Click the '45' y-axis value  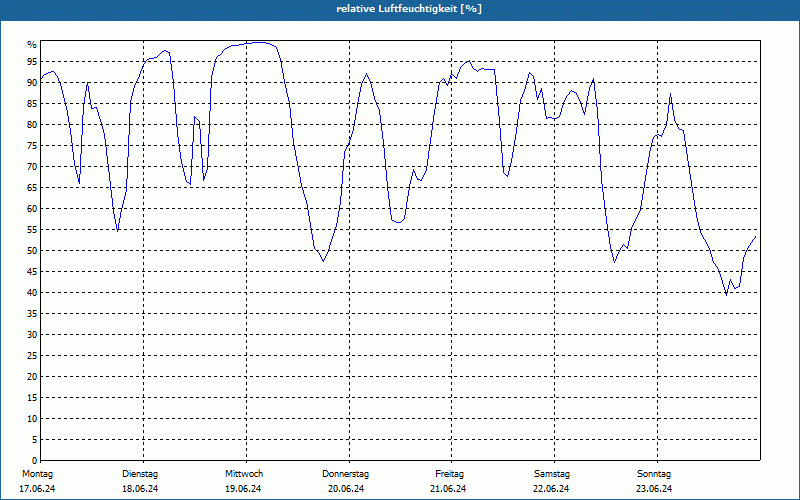[x=32, y=271]
